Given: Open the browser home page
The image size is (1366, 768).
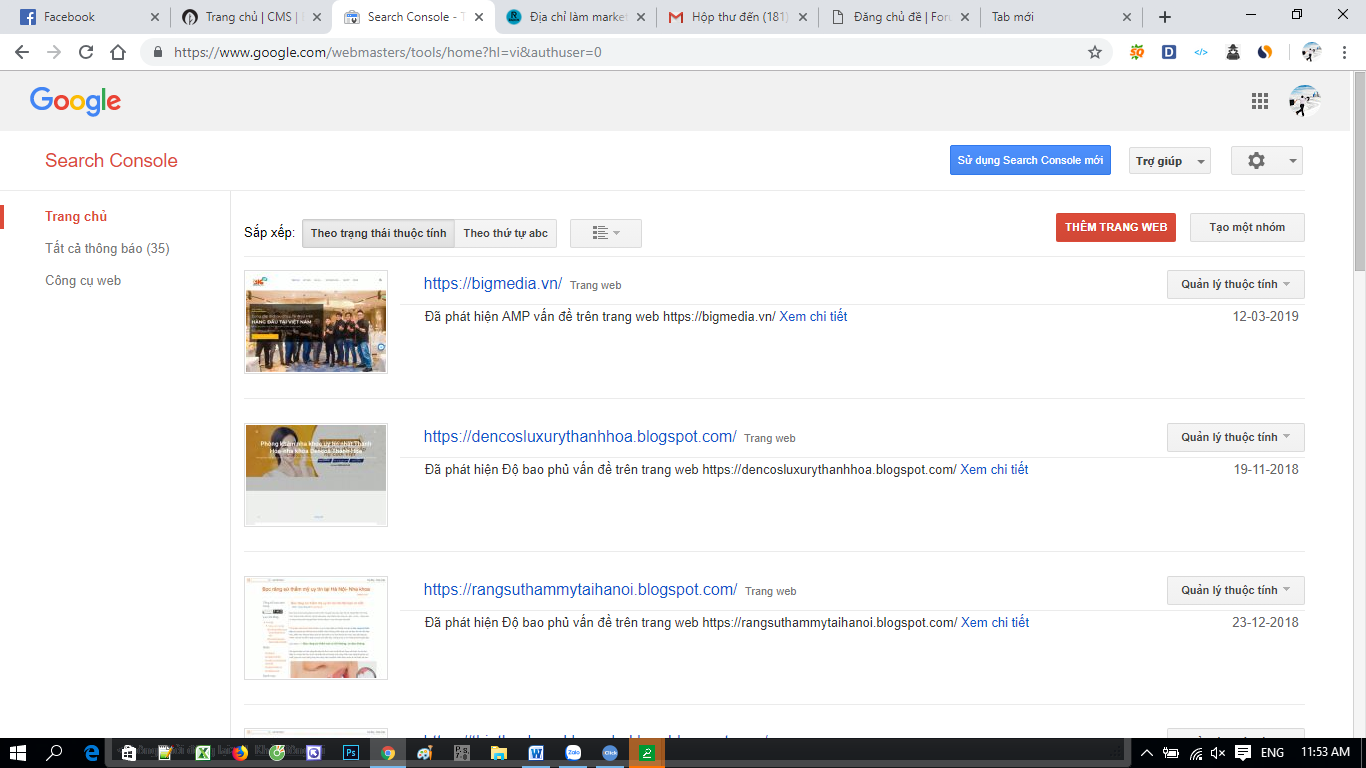Looking at the screenshot, I should 118,52.
